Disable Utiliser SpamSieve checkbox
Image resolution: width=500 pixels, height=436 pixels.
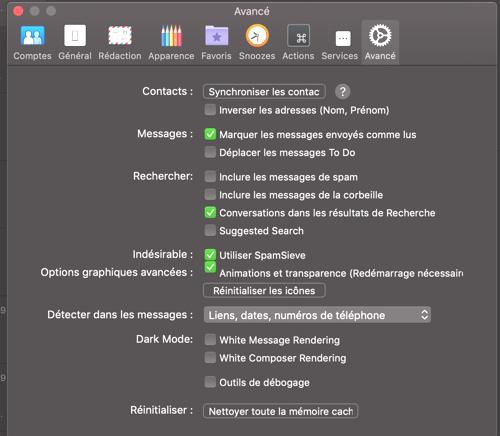pyautogui.click(x=210, y=255)
